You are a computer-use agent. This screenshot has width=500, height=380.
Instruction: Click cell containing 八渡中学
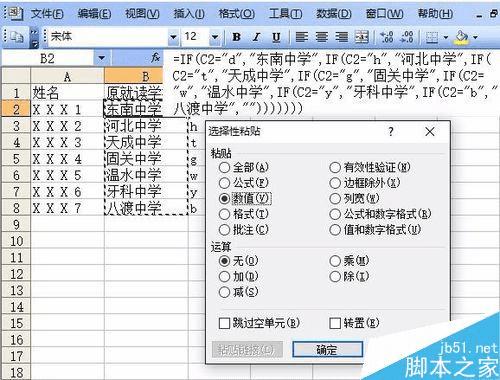pyautogui.click(x=146, y=208)
